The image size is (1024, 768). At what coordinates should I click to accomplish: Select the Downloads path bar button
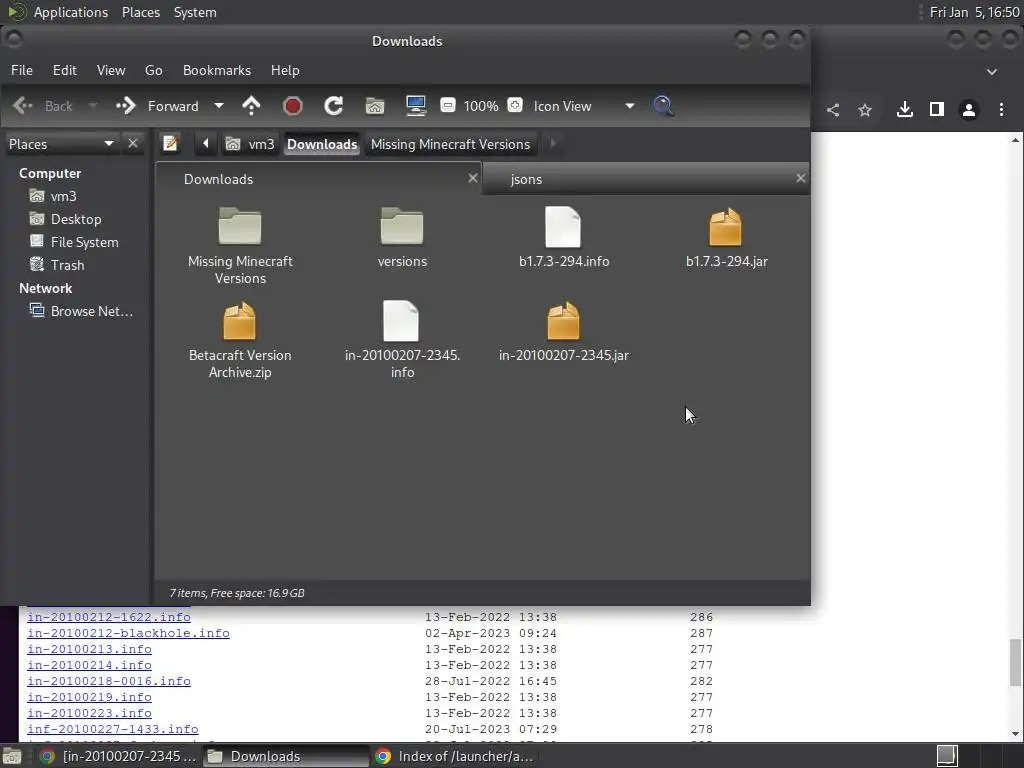point(322,144)
